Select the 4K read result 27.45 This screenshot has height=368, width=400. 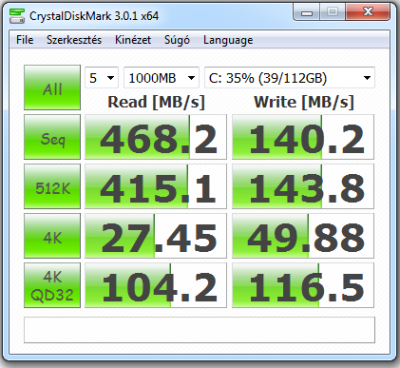(x=156, y=236)
